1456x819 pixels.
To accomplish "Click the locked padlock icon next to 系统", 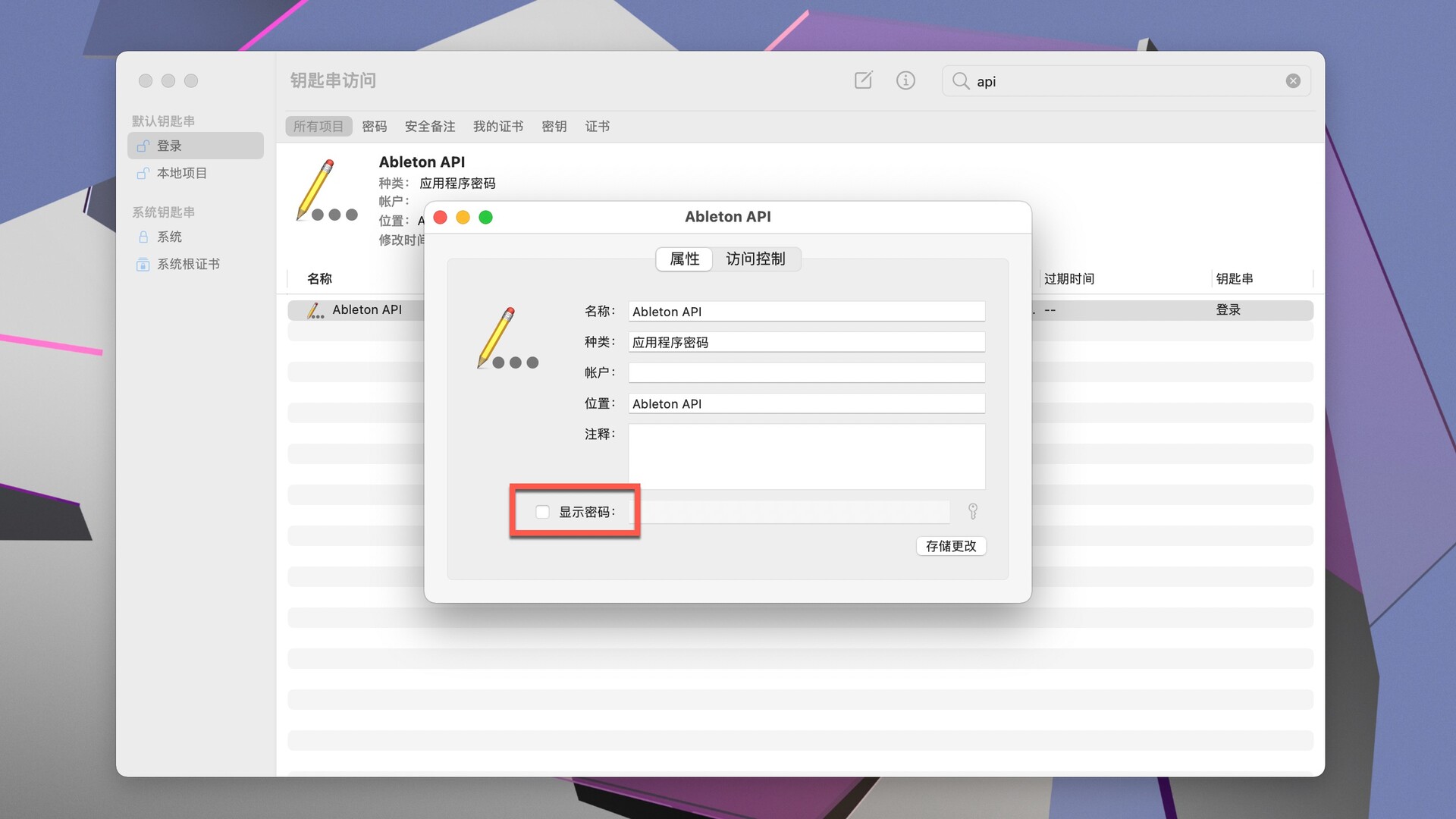I will coord(143,237).
